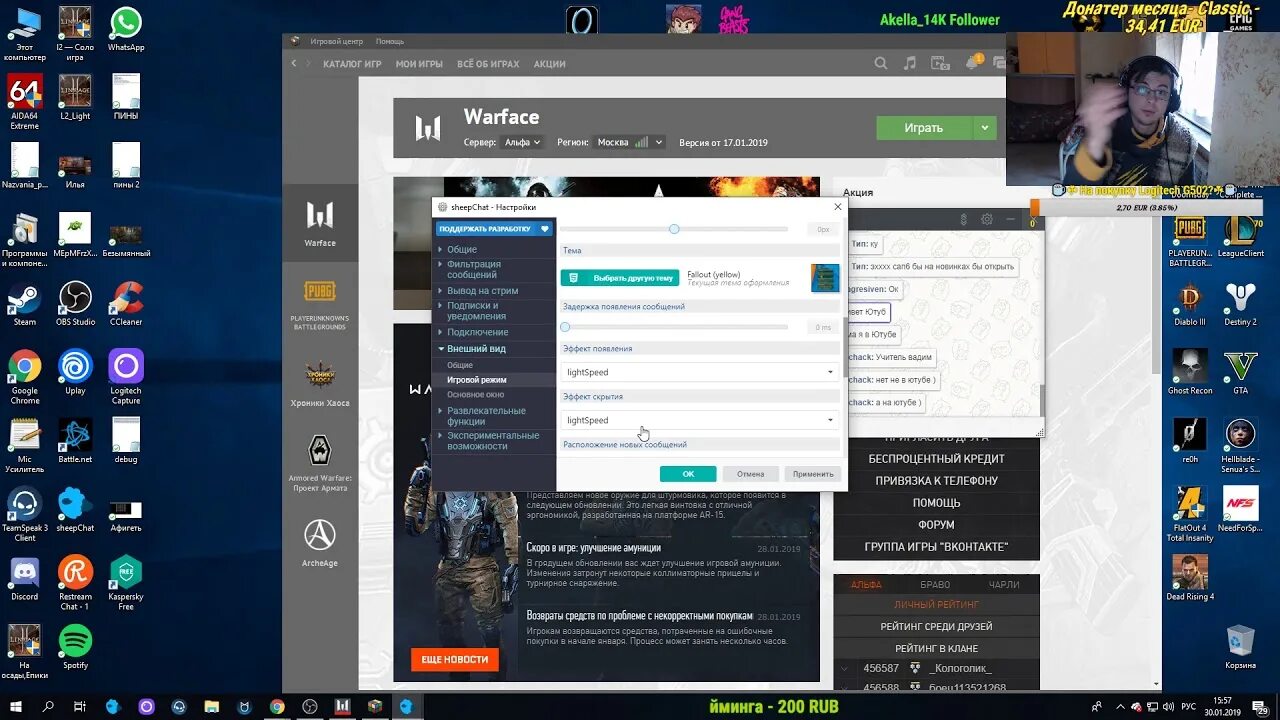Click Выбрать другую тему button
This screenshot has width=1280, height=720.
pos(620,278)
